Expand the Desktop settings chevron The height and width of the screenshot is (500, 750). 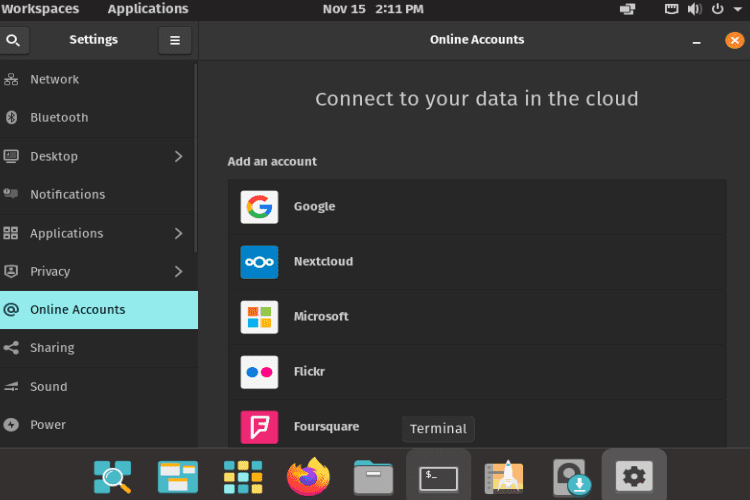pos(178,156)
